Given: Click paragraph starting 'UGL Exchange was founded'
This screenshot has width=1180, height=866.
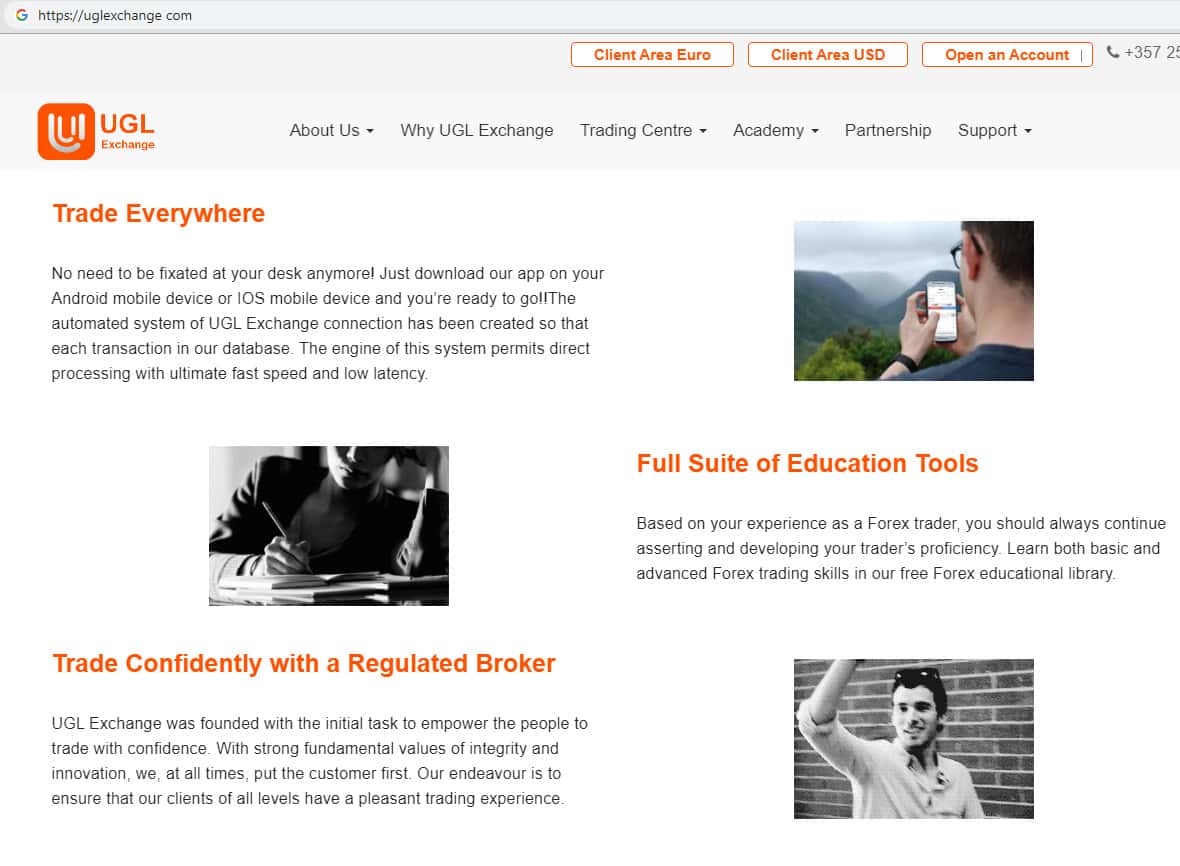Looking at the screenshot, I should tap(319, 761).
